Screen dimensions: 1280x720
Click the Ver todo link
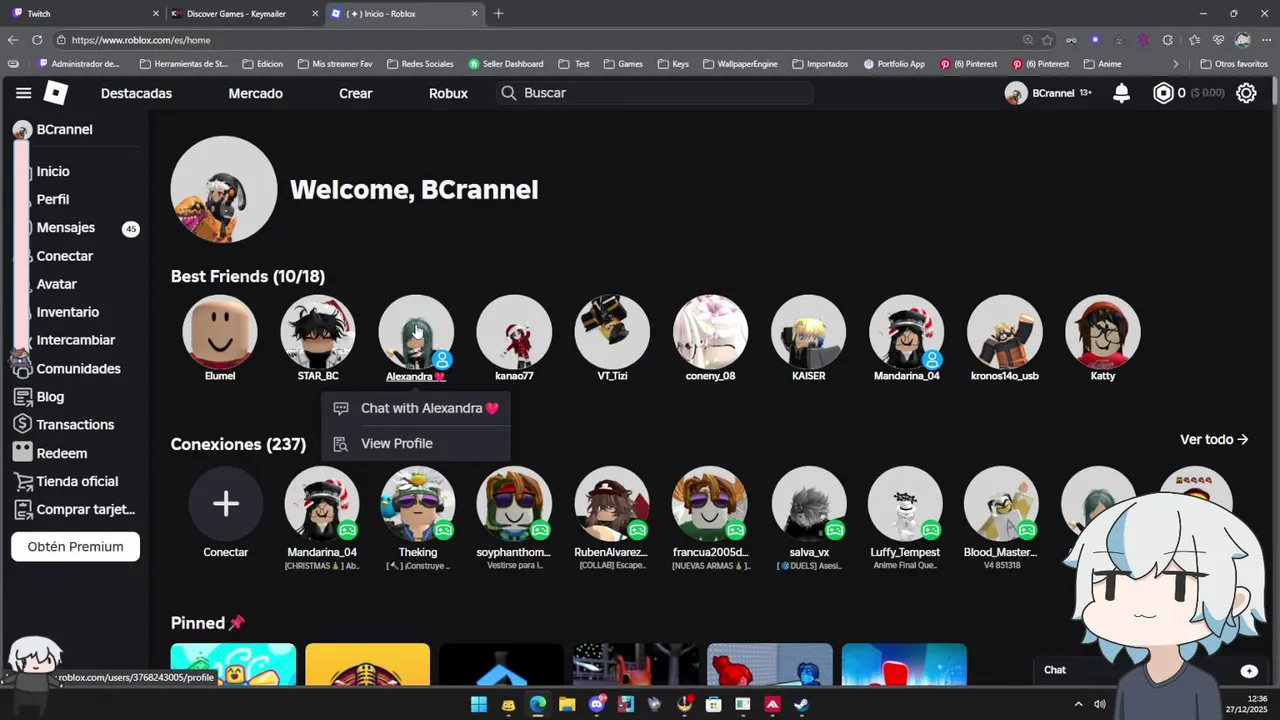pyautogui.click(x=1214, y=439)
